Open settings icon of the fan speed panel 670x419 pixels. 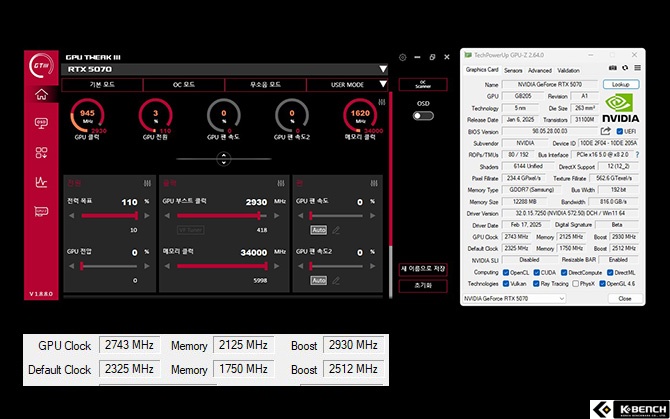pos(374,183)
